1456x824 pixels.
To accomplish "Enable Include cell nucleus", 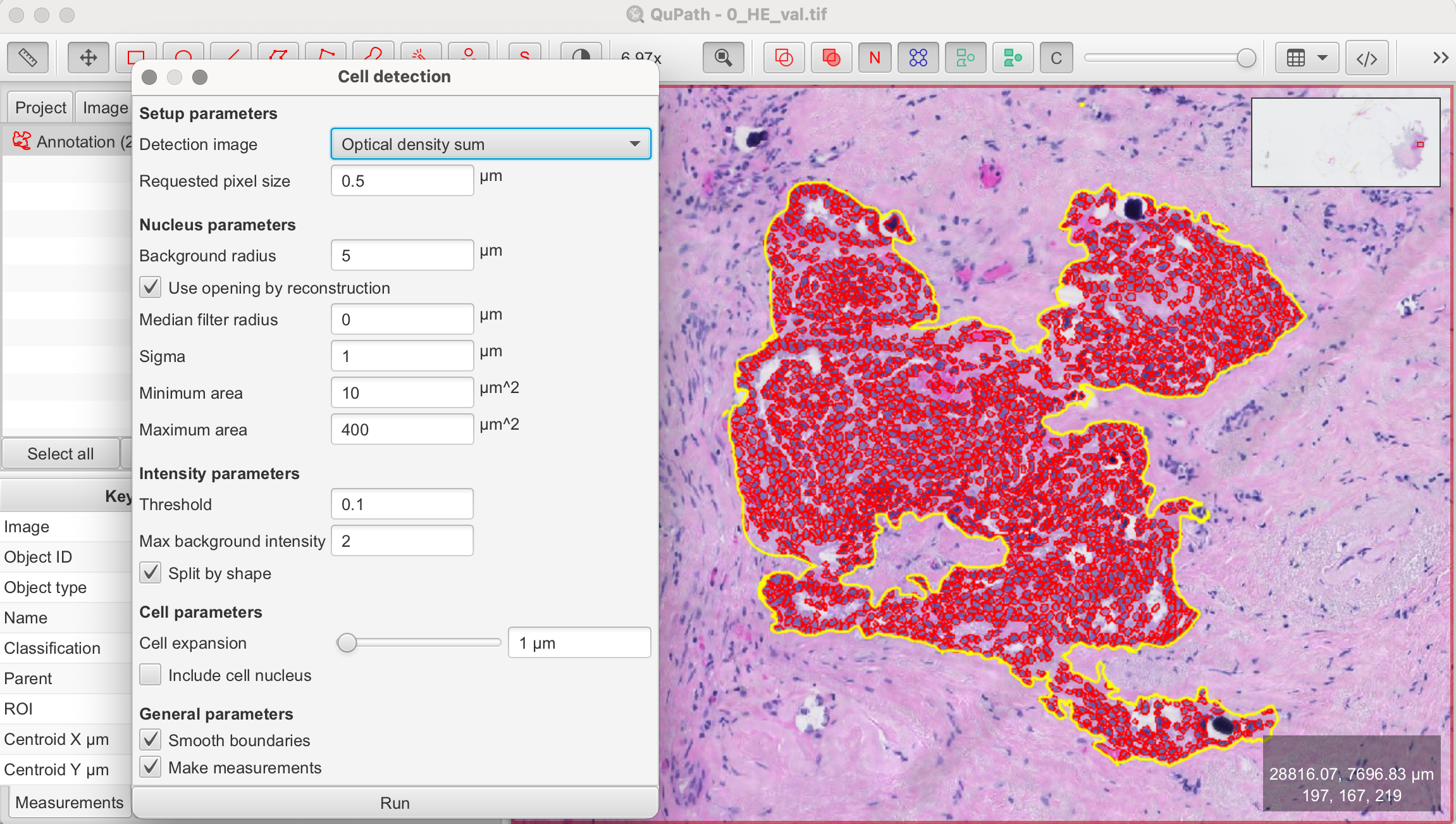I will tap(151, 675).
